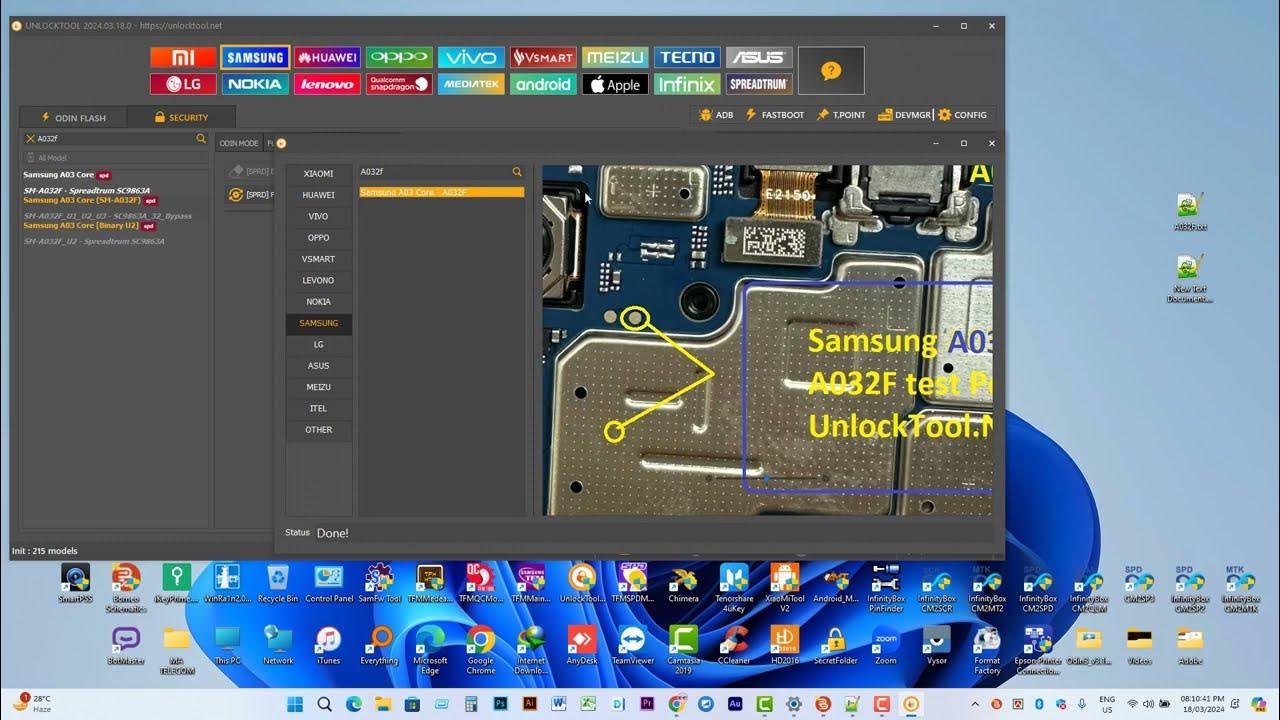Open the ODIN MODE tab
Image resolution: width=1280 pixels, height=720 pixels.
pyautogui.click(x=239, y=143)
